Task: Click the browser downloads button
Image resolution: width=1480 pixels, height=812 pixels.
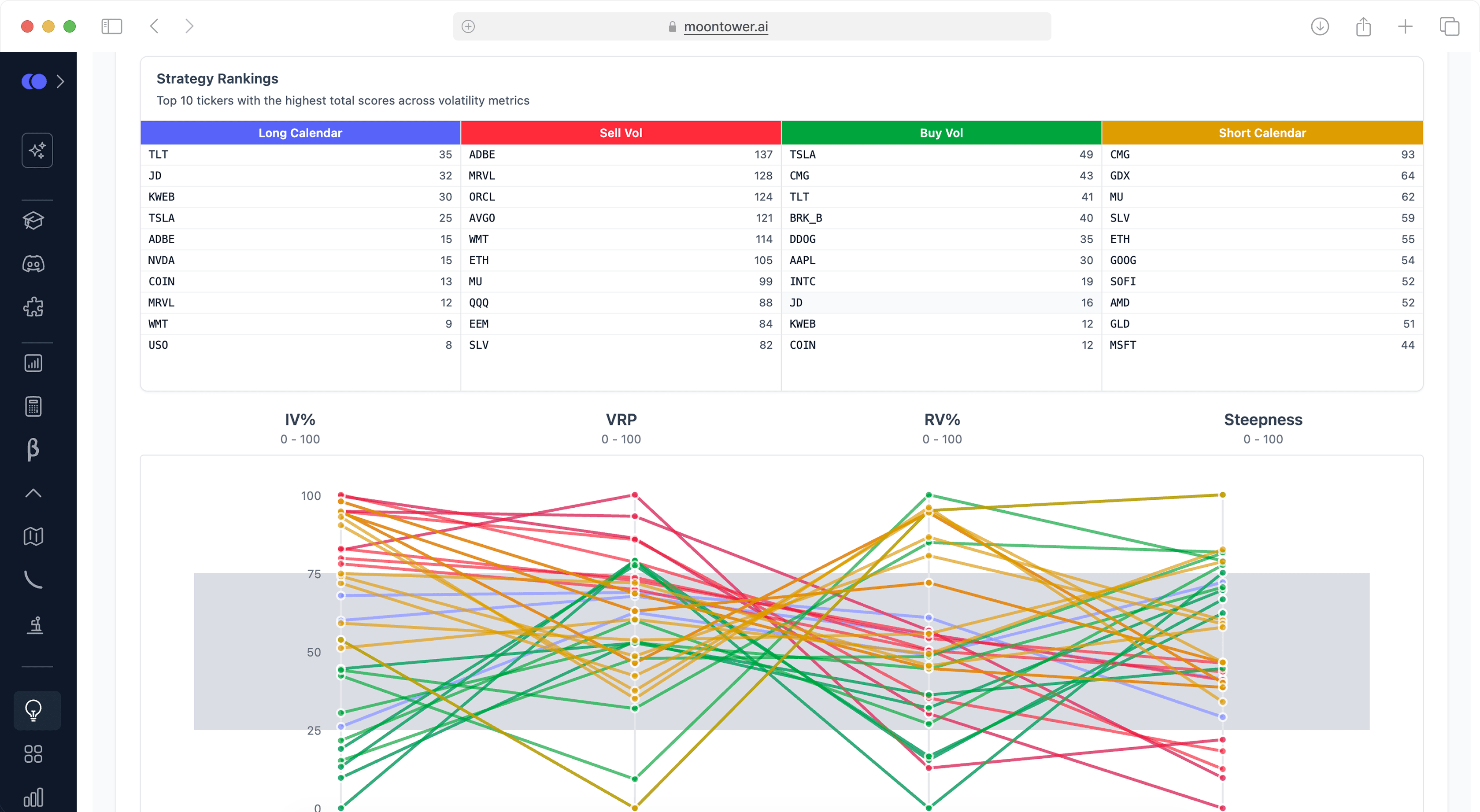Action: point(1320,26)
